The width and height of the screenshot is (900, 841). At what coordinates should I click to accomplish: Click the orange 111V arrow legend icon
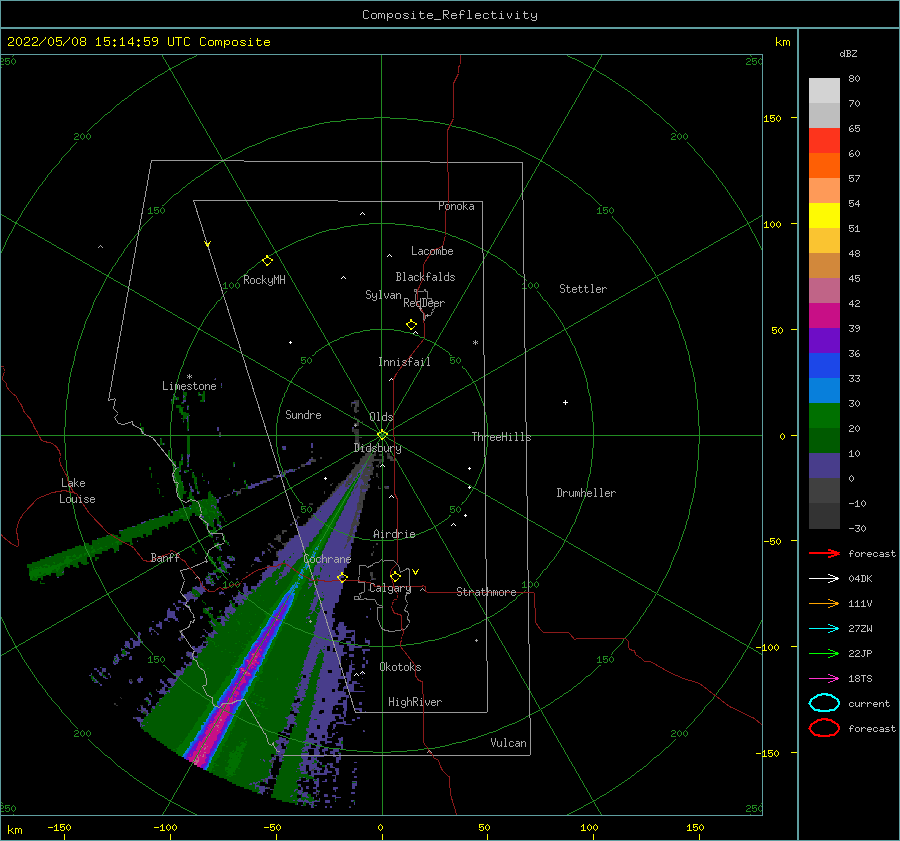point(824,603)
